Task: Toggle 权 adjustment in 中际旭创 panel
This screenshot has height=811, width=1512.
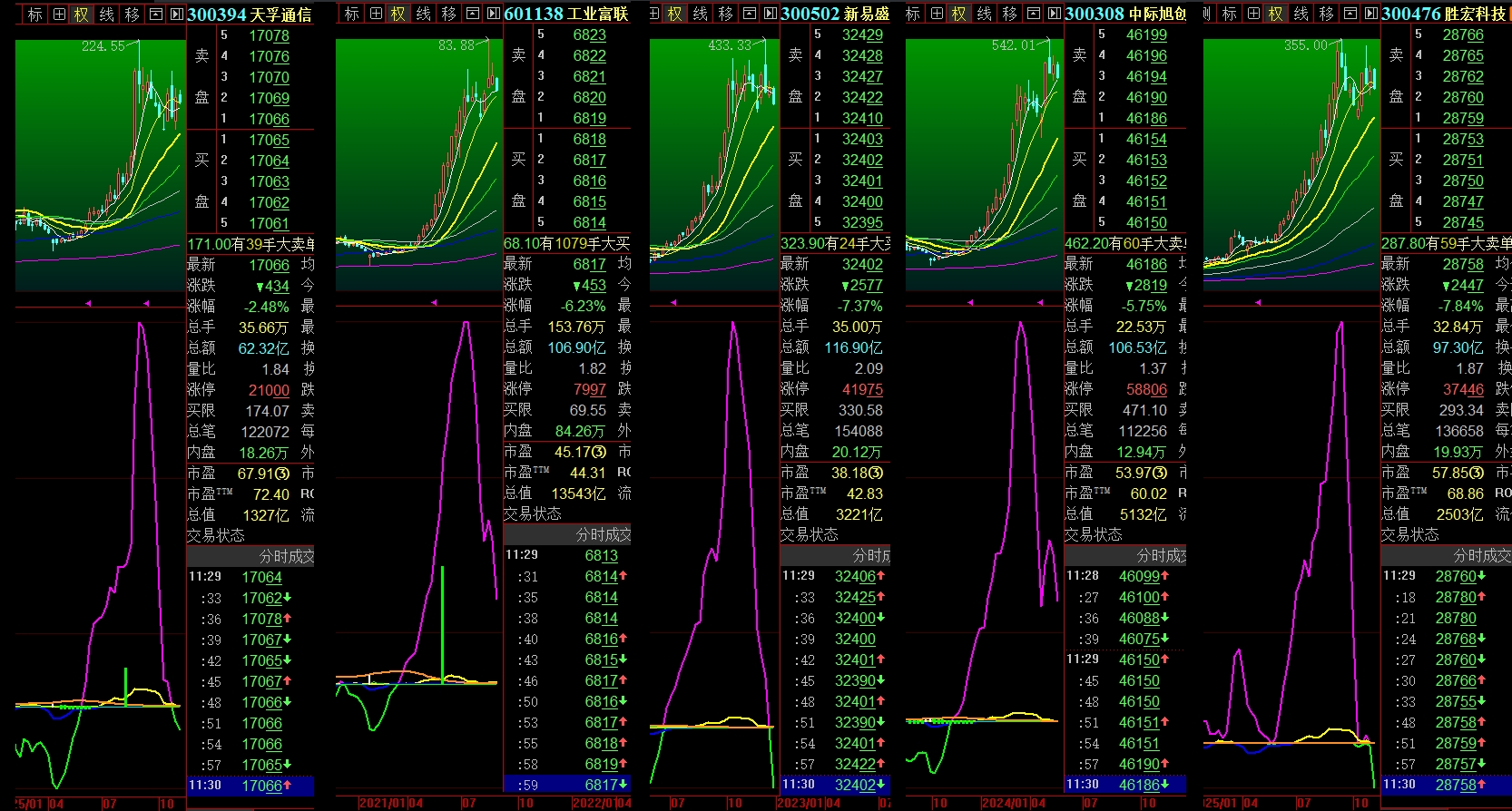Action: (x=958, y=15)
